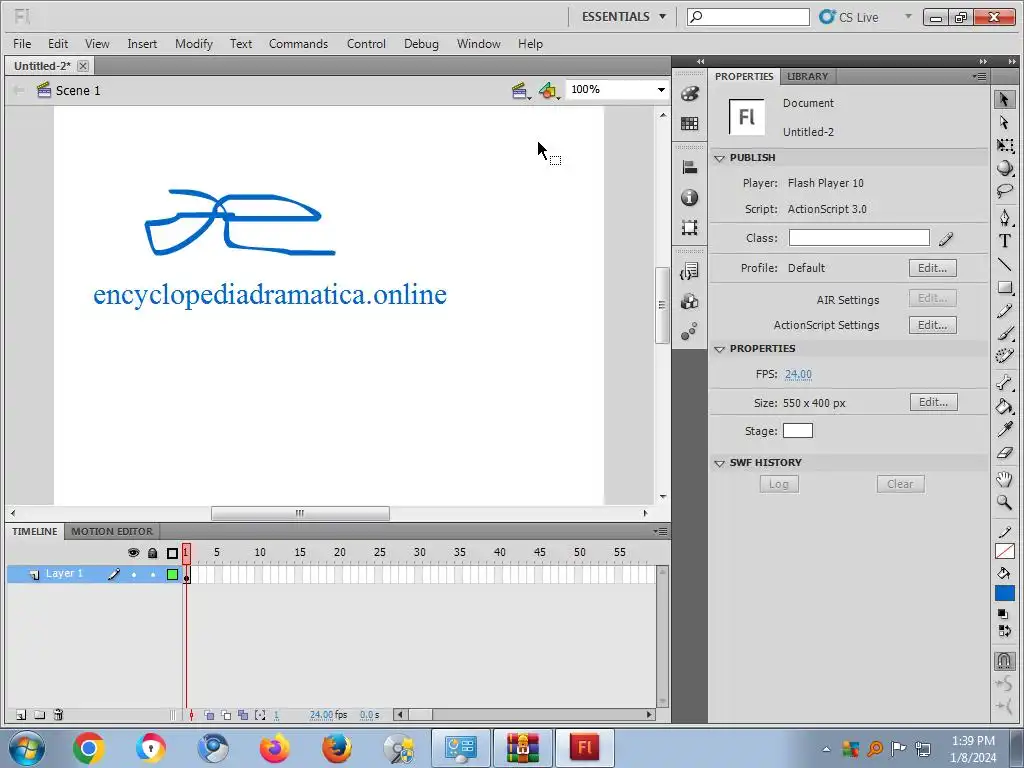The height and width of the screenshot is (768, 1024).
Task: Pick the Eyedropper tool
Action: click(x=1004, y=429)
